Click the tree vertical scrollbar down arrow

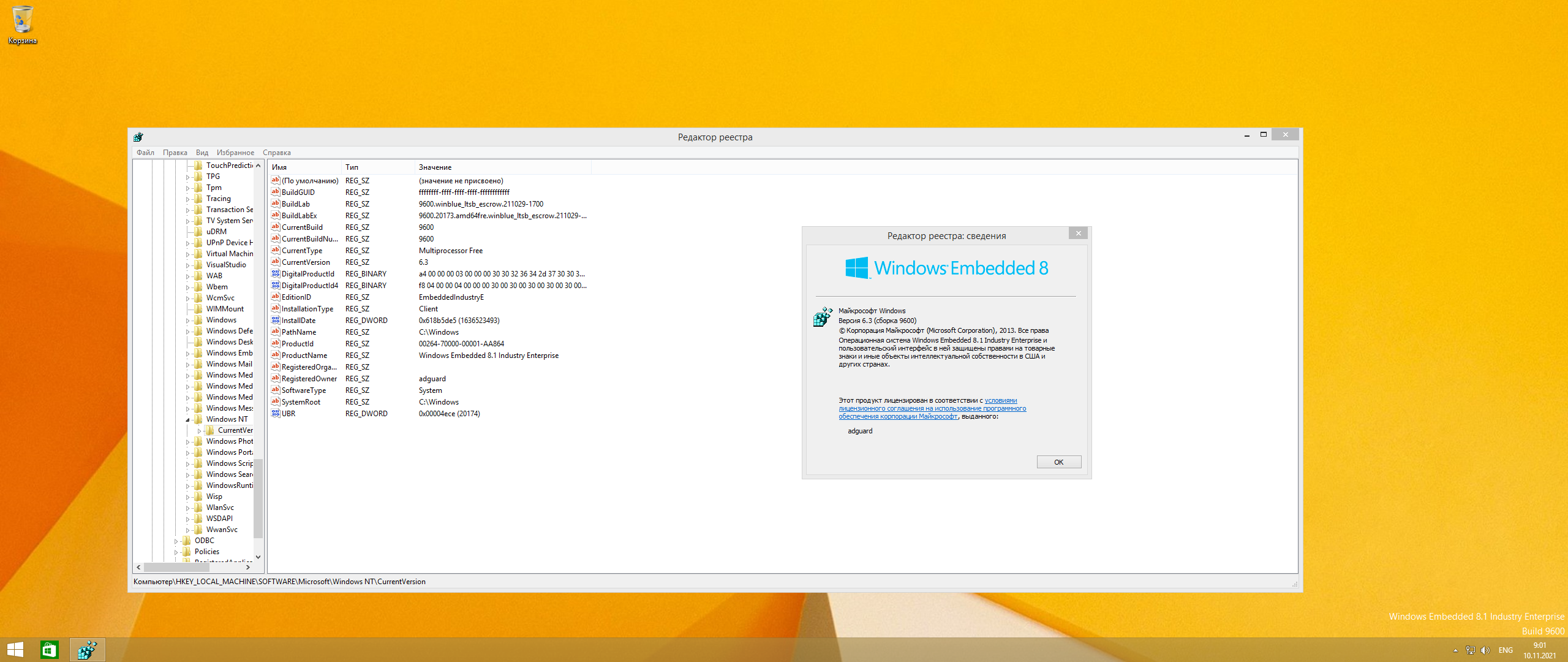[x=258, y=557]
